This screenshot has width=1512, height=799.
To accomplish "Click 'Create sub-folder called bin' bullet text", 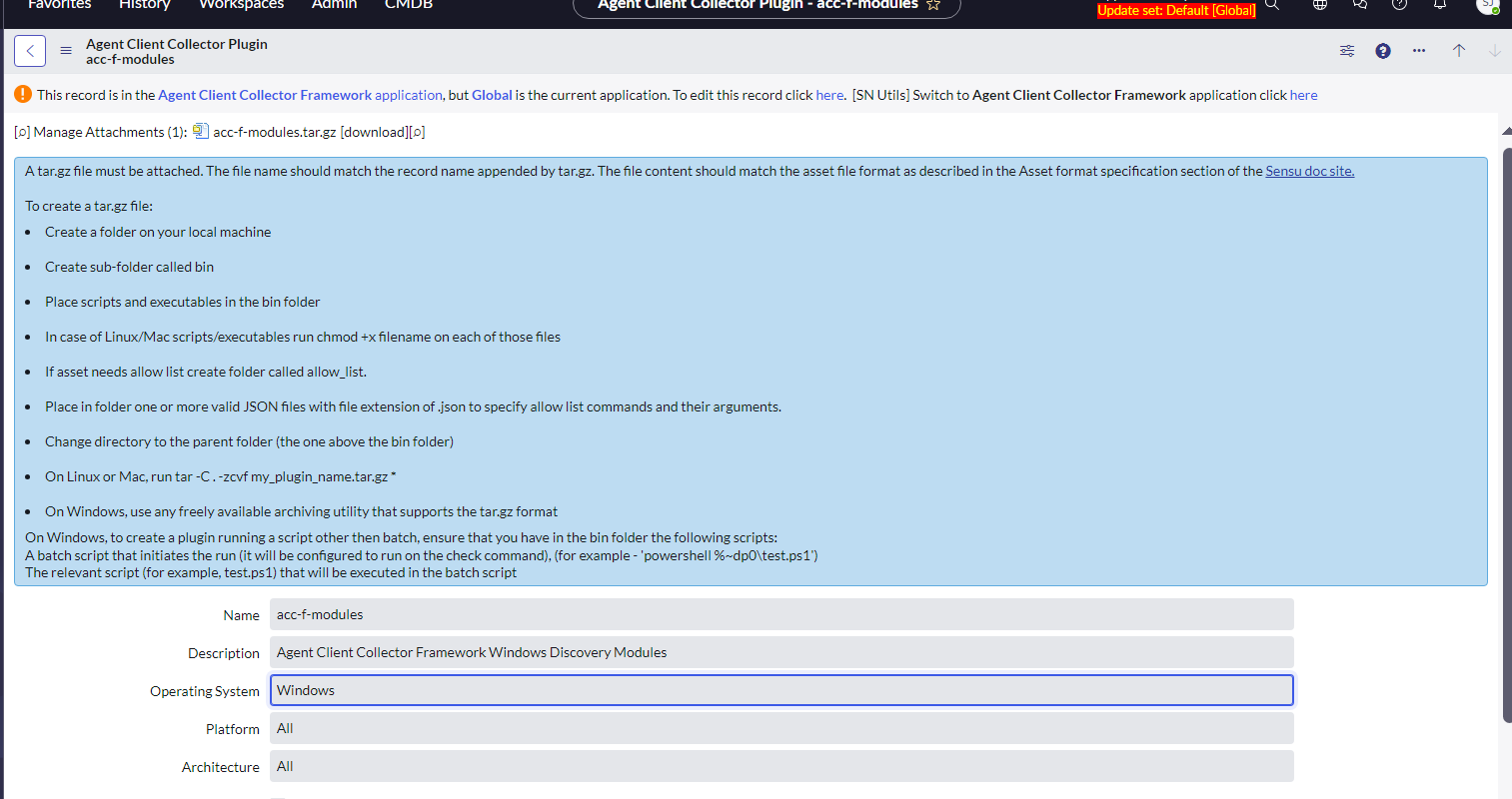I will 130,267.
